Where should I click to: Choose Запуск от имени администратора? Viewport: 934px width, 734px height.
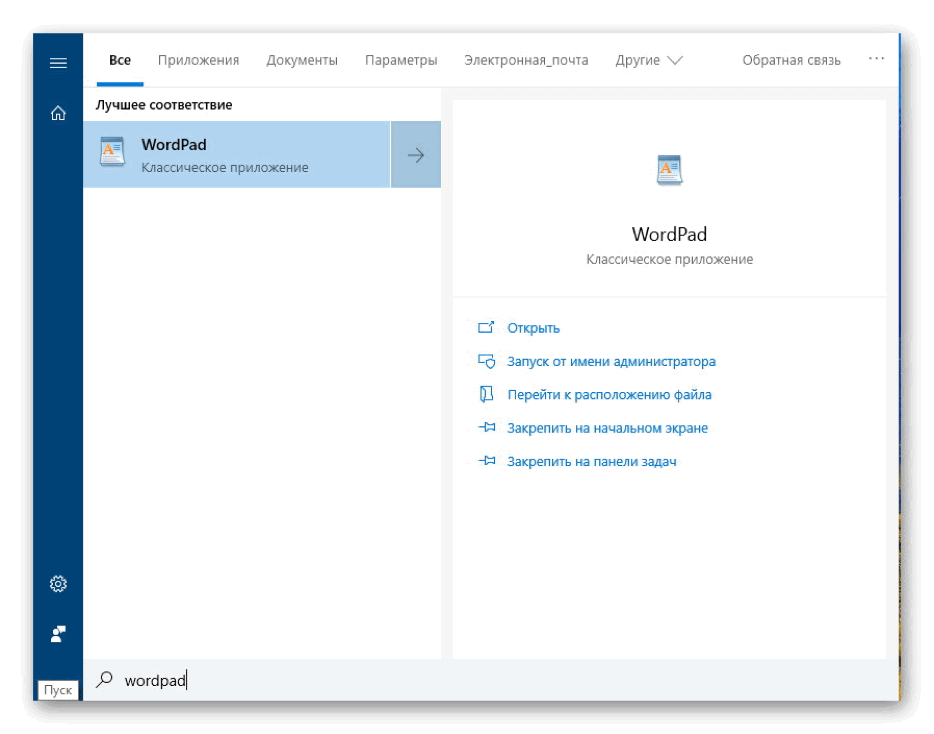click(611, 362)
